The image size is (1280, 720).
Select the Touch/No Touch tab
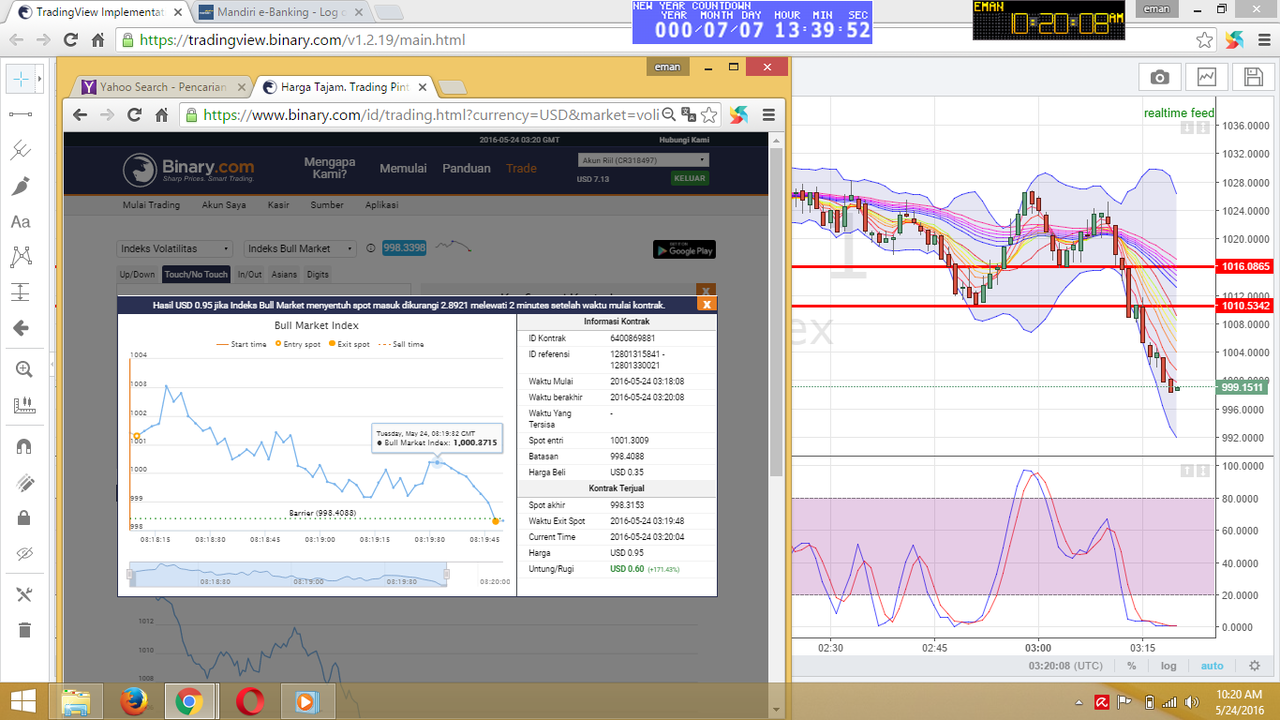click(x=196, y=274)
